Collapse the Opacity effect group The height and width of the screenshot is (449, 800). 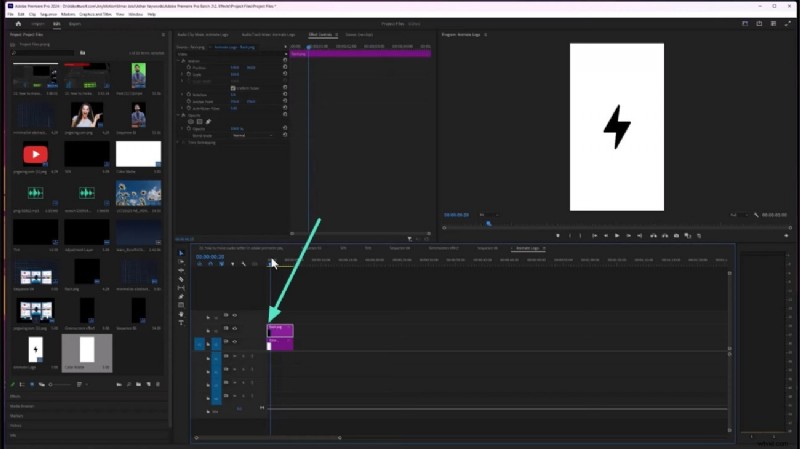pos(179,115)
